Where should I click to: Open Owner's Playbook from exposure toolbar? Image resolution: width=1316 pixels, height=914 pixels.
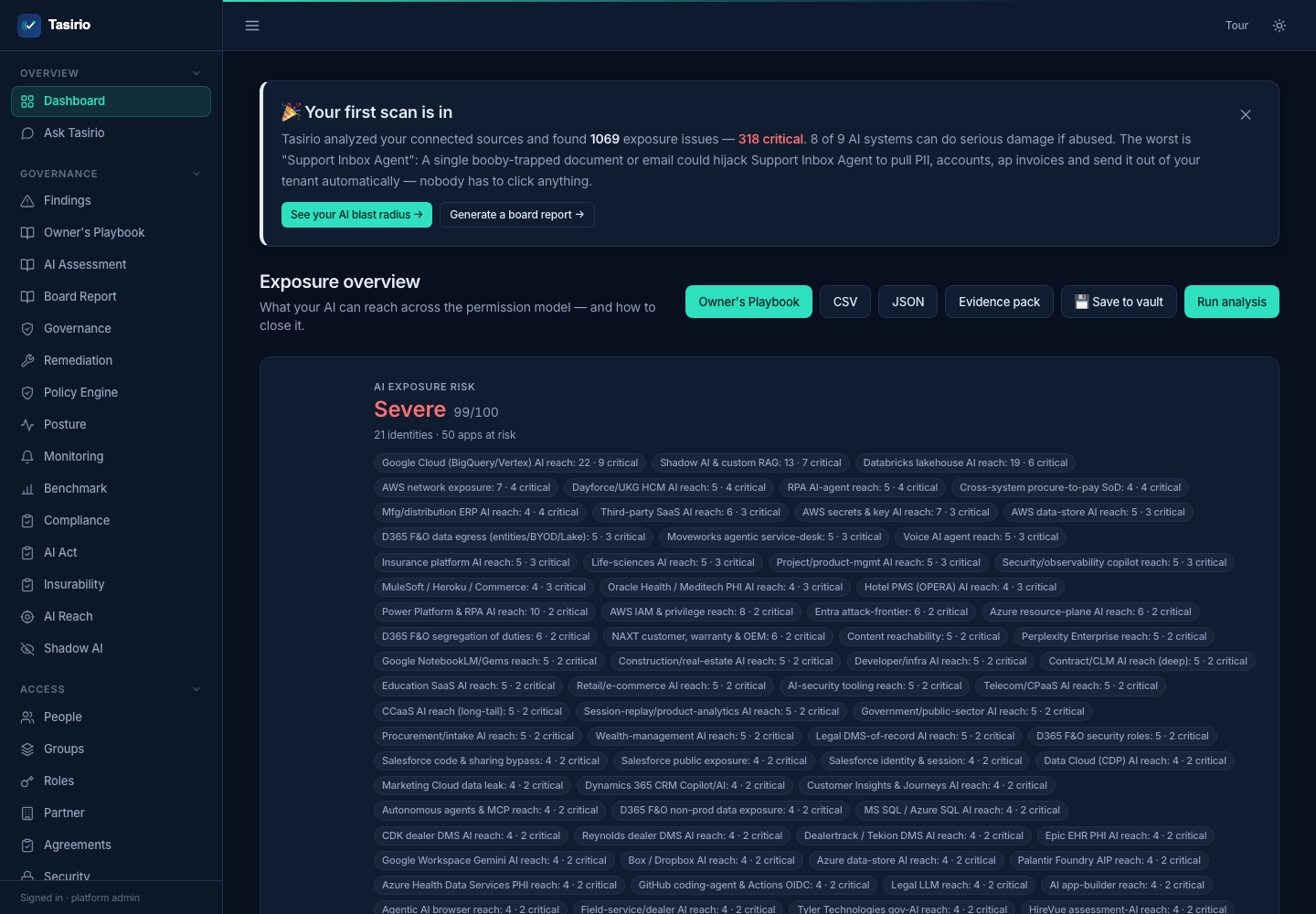[x=748, y=302]
